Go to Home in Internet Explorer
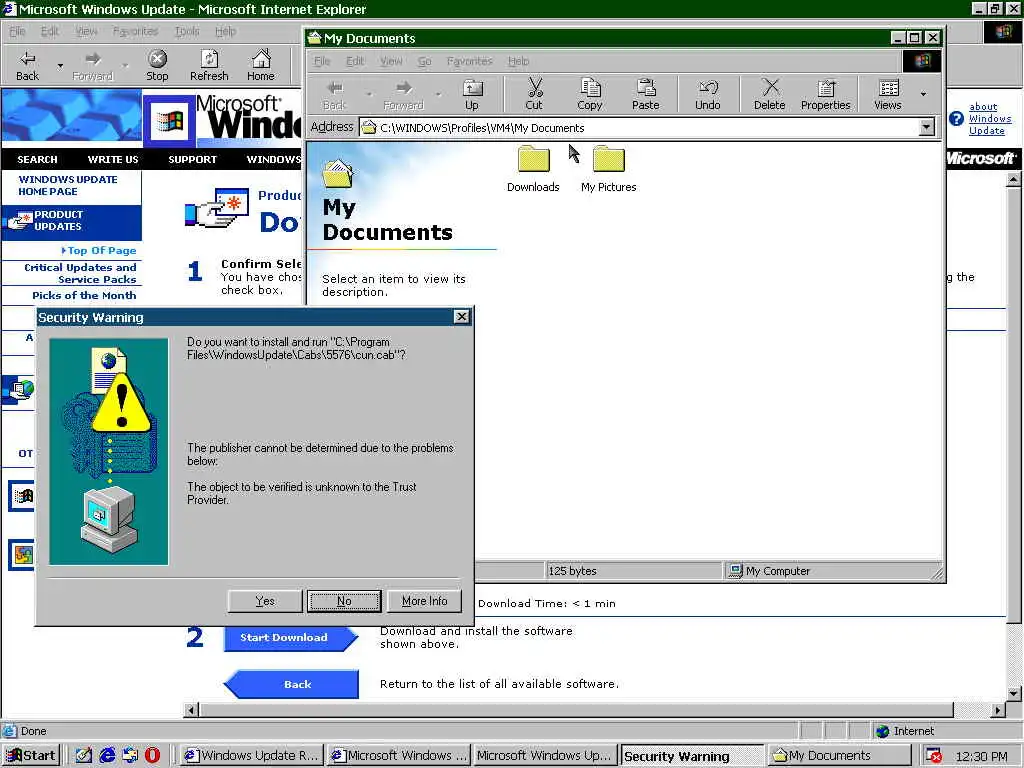1024x768 pixels. 261,65
